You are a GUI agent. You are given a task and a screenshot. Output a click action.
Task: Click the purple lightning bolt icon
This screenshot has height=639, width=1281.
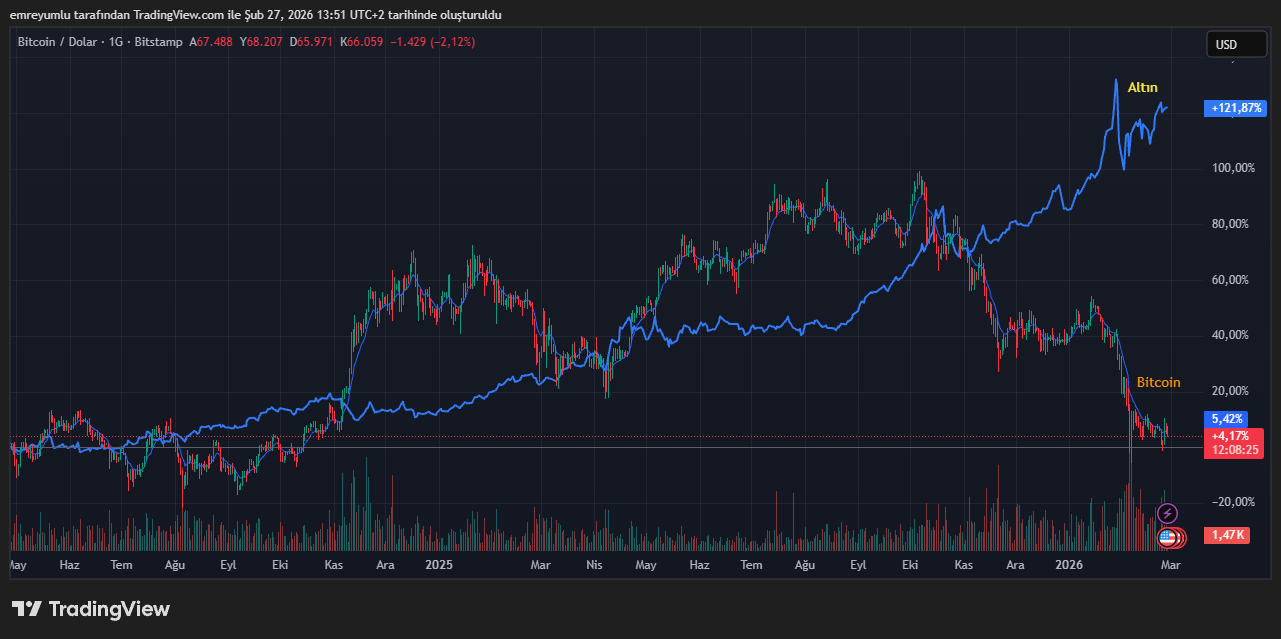tap(1167, 514)
